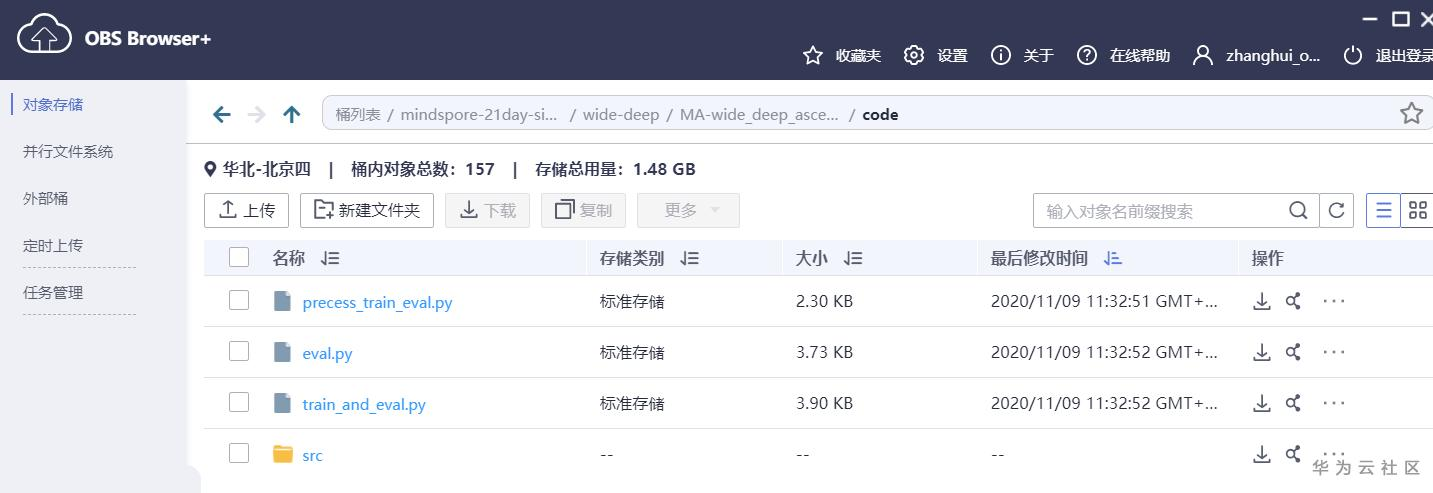Image resolution: width=1433 pixels, height=493 pixels.
Task: Sort the list by size
Action: [853, 259]
